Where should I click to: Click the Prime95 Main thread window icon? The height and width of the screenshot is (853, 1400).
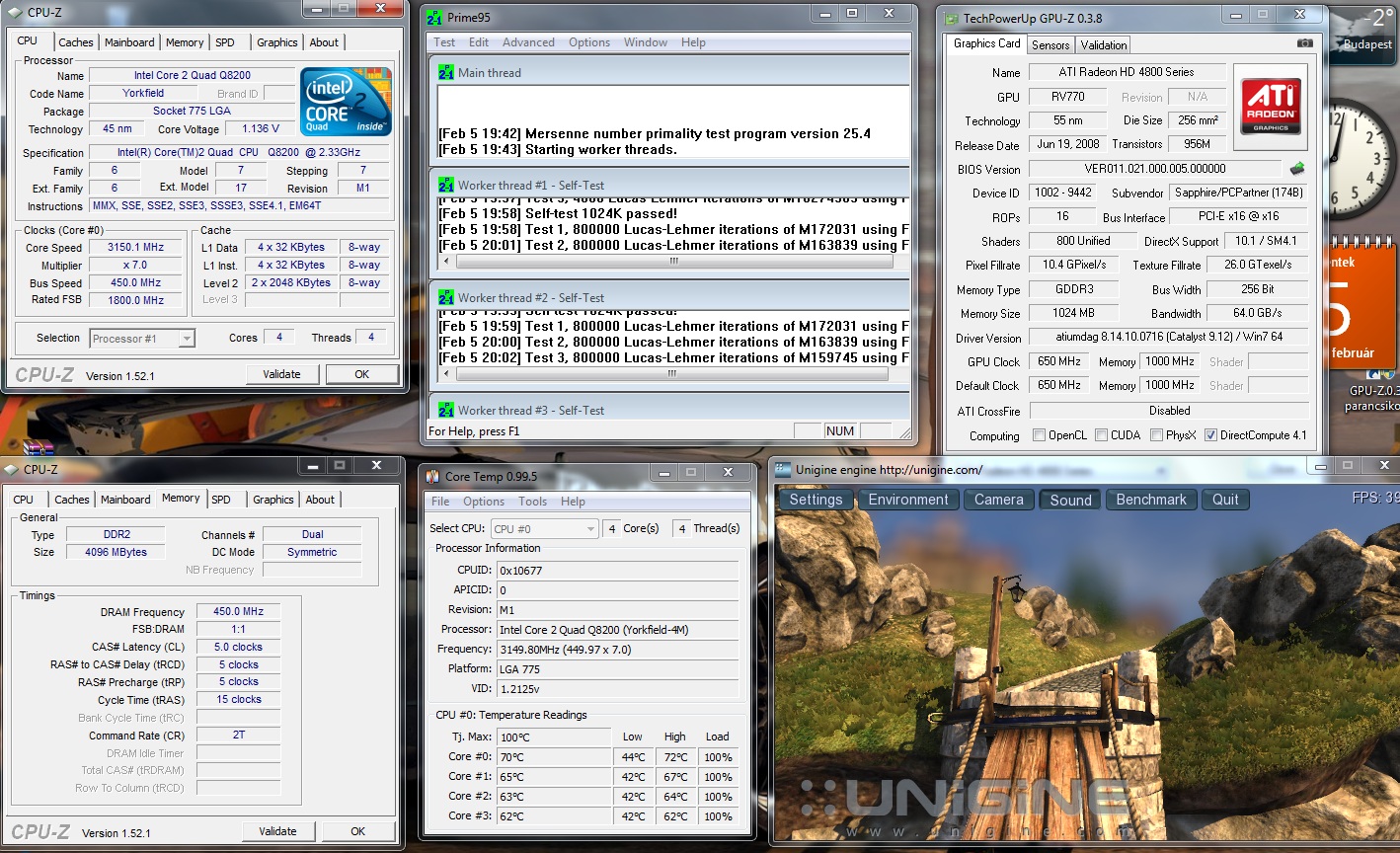coord(446,72)
